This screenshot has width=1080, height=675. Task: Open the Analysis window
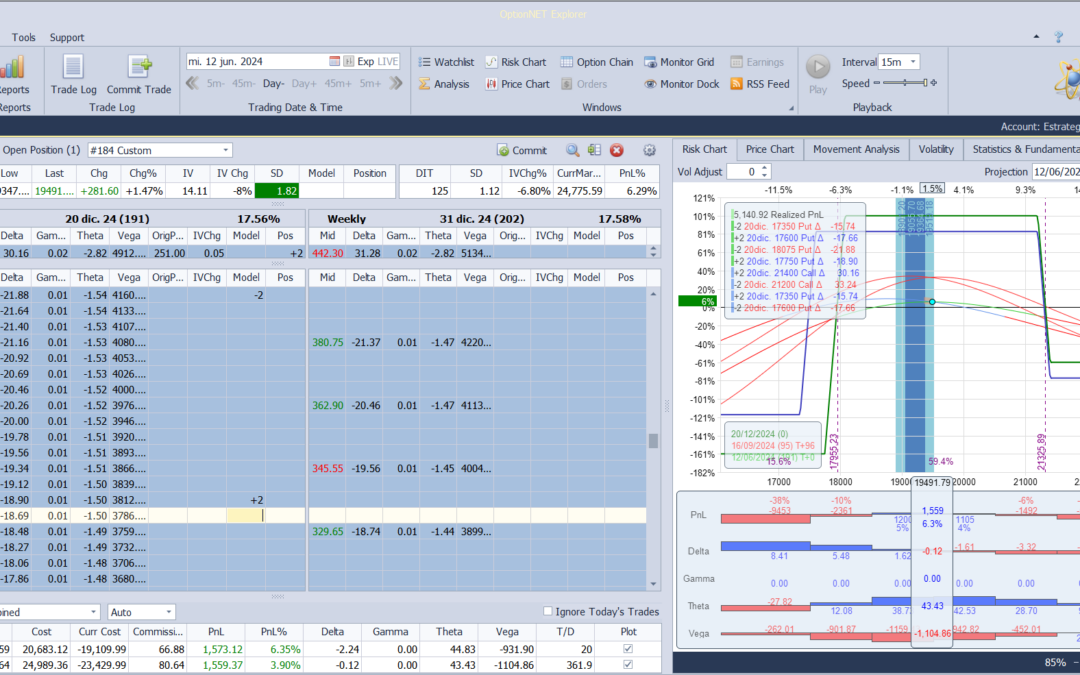444,84
